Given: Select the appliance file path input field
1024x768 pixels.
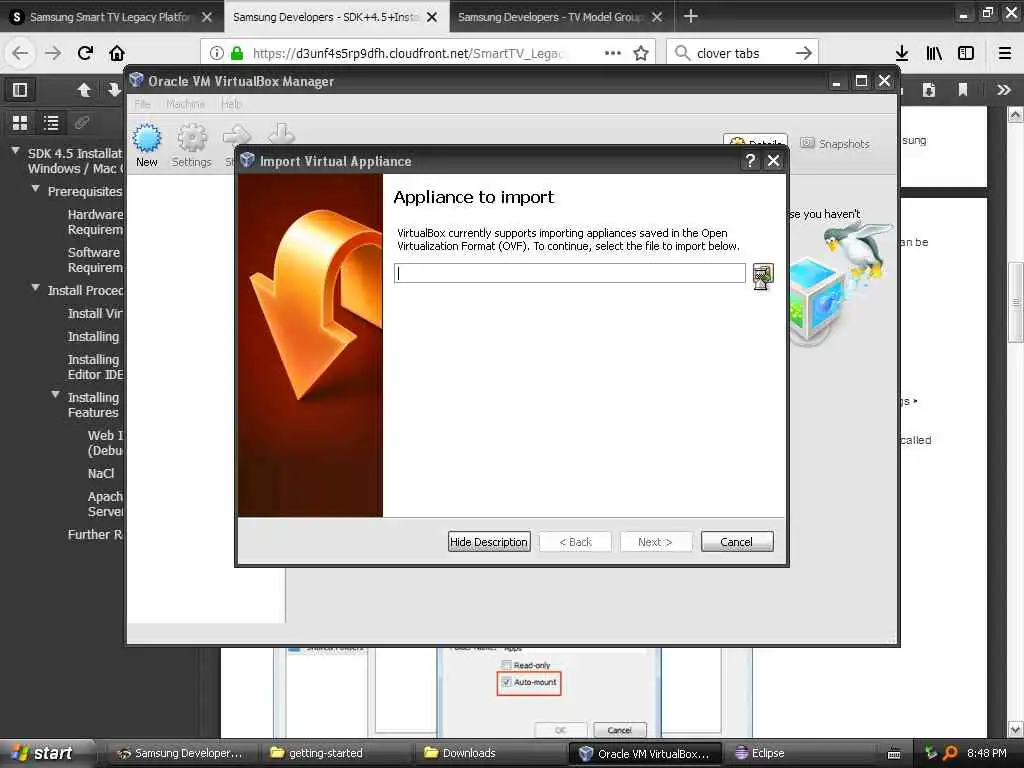Looking at the screenshot, I should click(569, 273).
